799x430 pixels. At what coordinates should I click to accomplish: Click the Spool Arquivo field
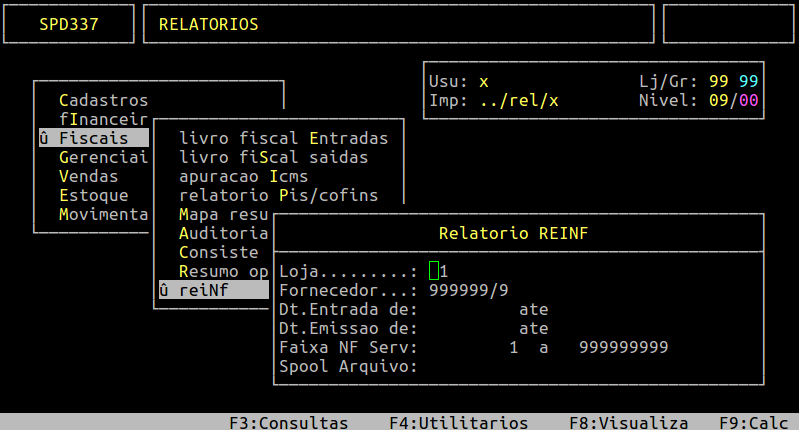[x=500, y=366]
